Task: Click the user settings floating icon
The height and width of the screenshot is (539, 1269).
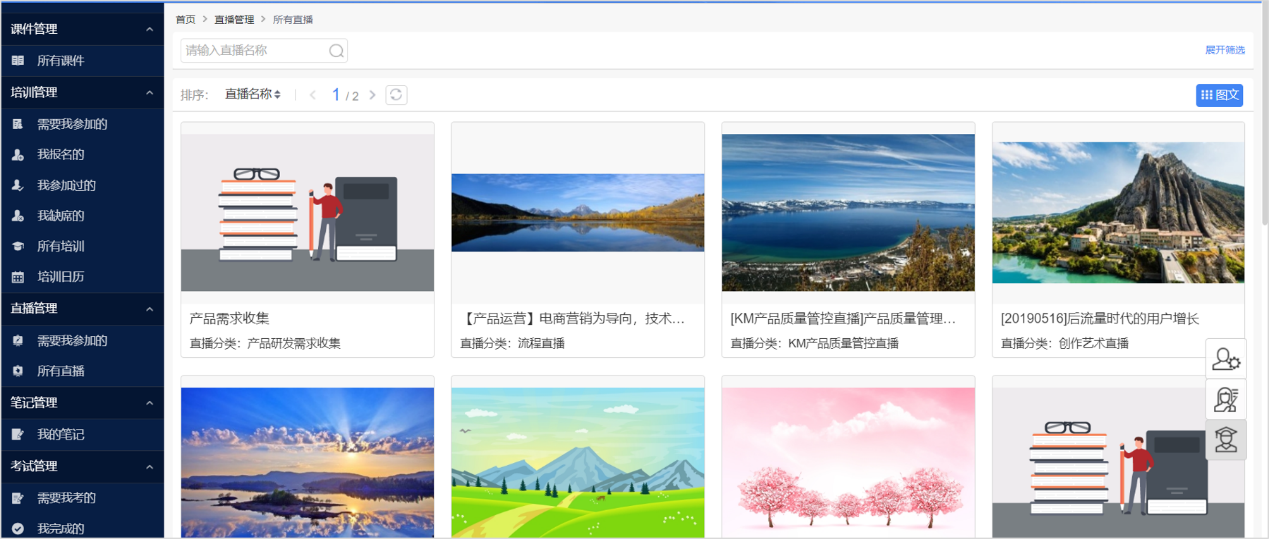Action: pos(1226,359)
